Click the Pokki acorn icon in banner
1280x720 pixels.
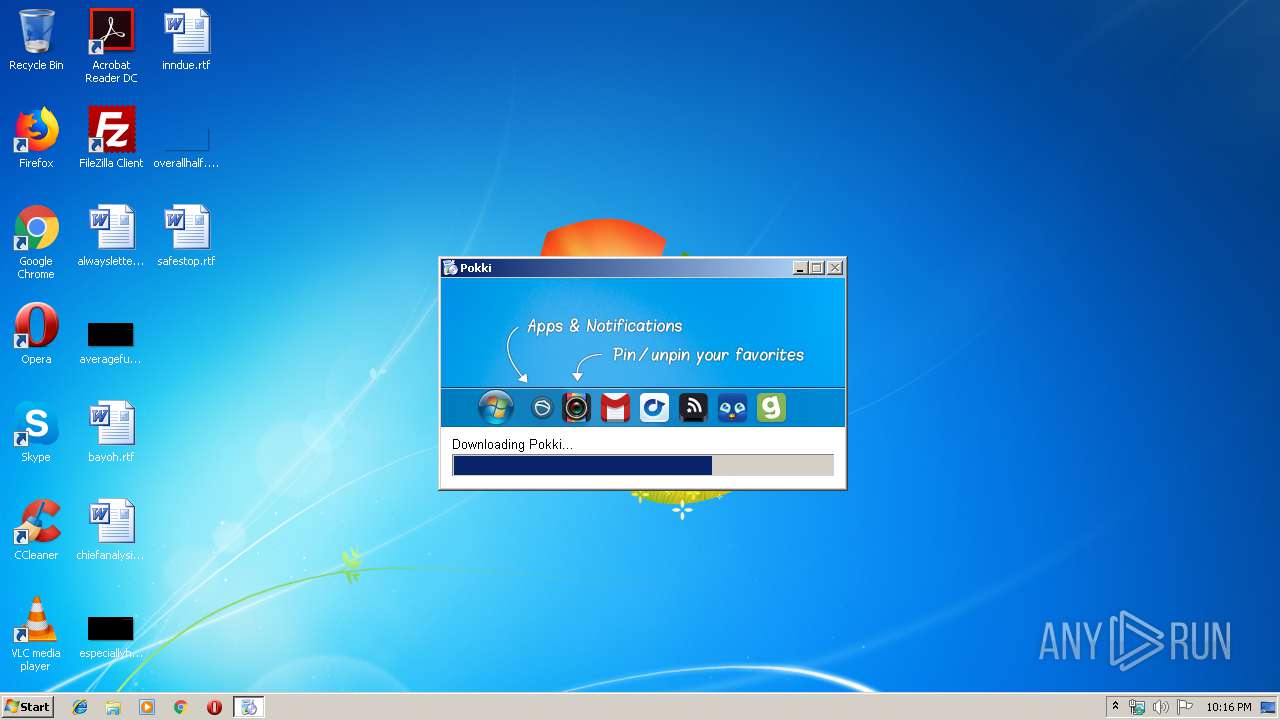click(x=541, y=408)
